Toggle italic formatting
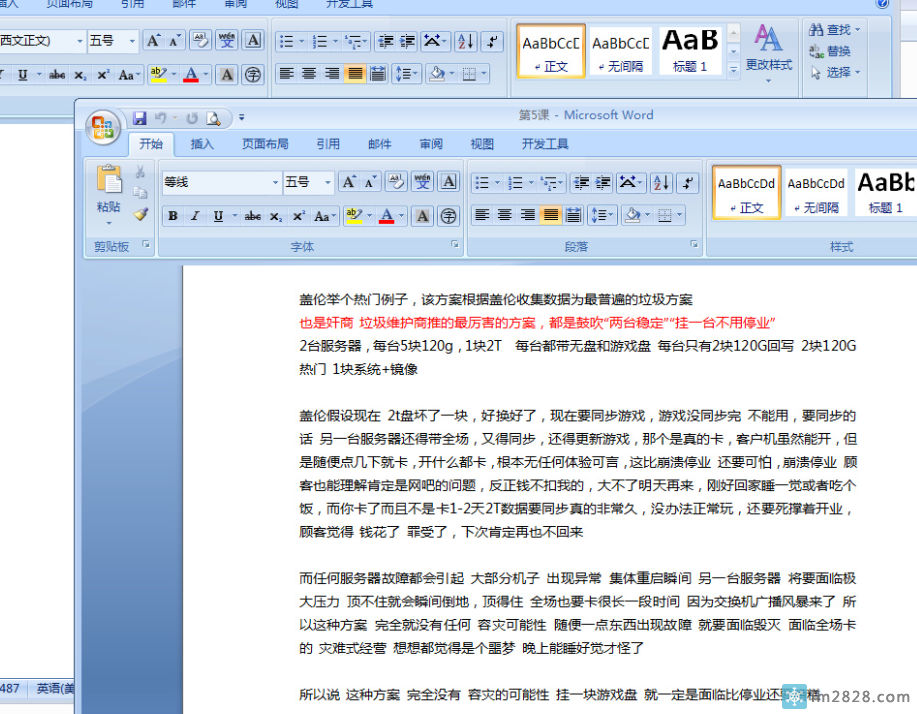The image size is (917, 714). 193,215
